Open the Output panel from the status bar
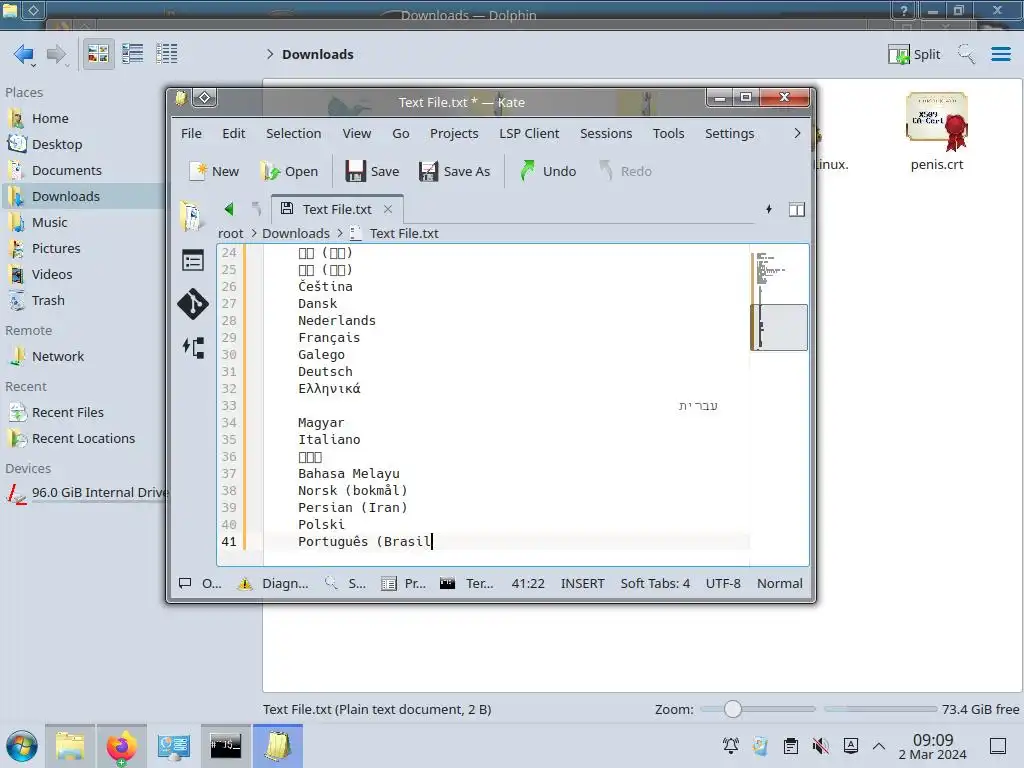This screenshot has height=768, width=1024. click(x=200, y=583)
